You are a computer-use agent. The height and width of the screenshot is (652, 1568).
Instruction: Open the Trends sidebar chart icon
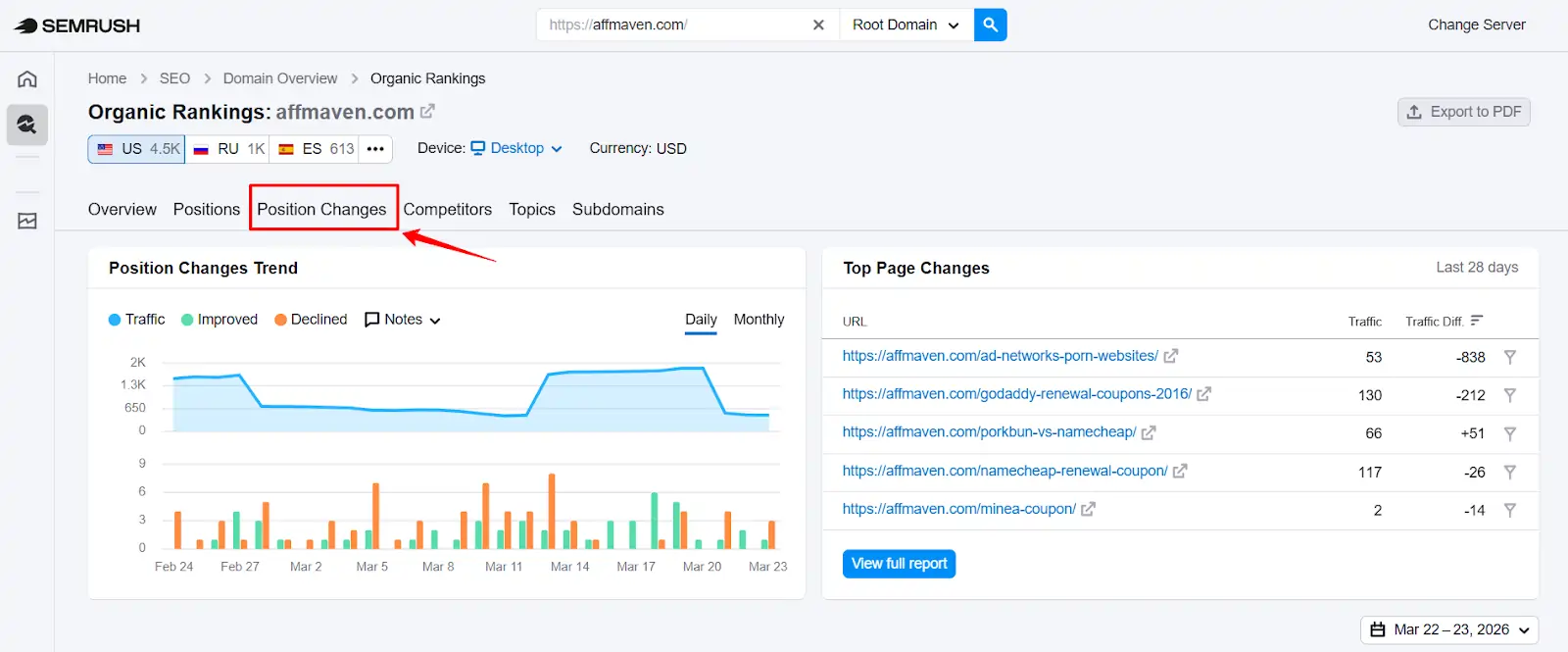pos(27,221)
